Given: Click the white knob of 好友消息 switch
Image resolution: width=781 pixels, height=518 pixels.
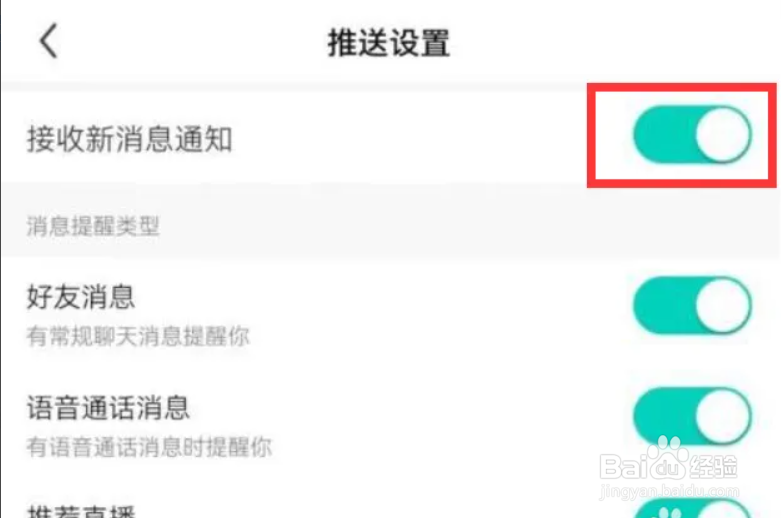Looking at the screenshot, I should tap(723, 305).
